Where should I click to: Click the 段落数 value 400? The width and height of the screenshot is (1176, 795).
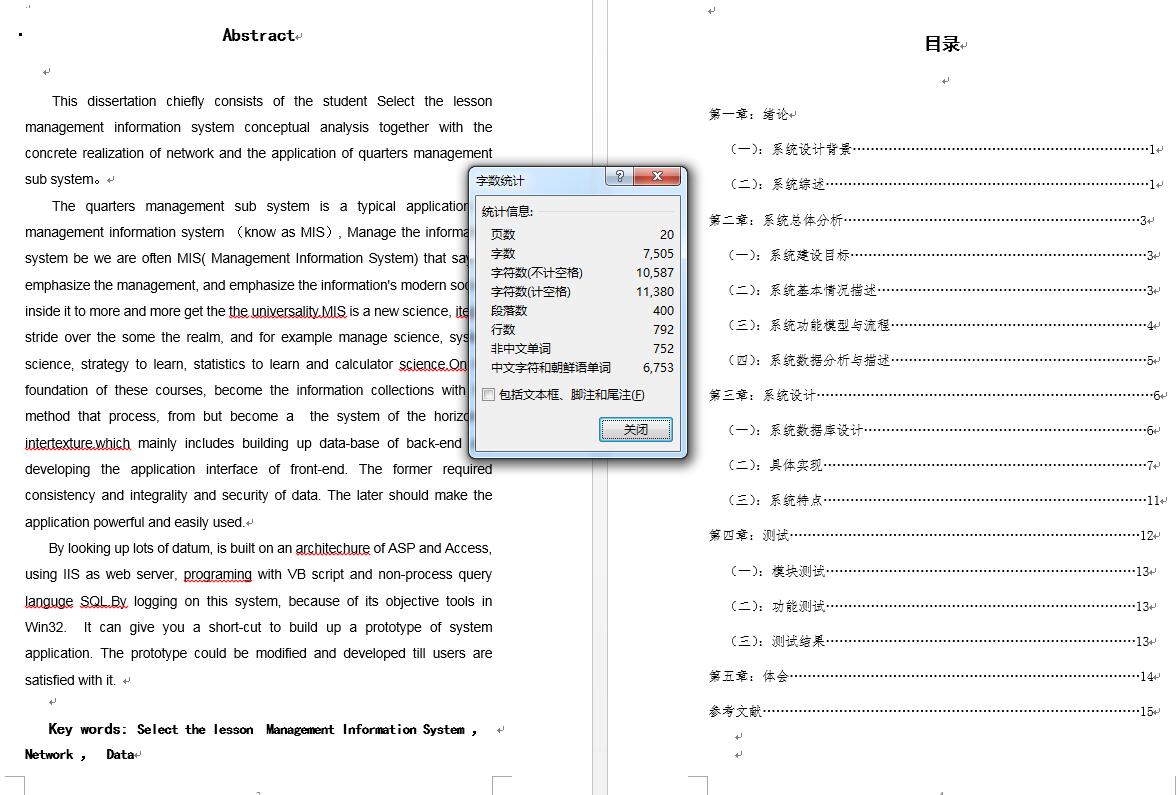coord(663,310)
